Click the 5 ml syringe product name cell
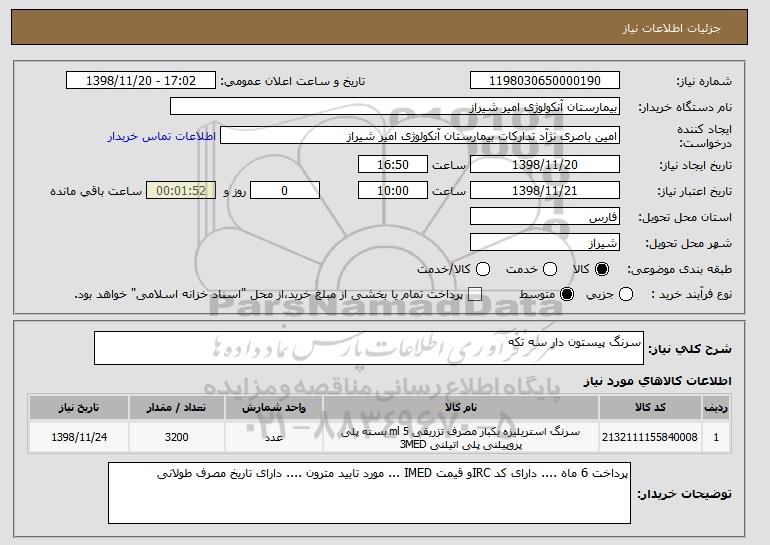Viewport: 770px width, 545px height. (461, 437)
